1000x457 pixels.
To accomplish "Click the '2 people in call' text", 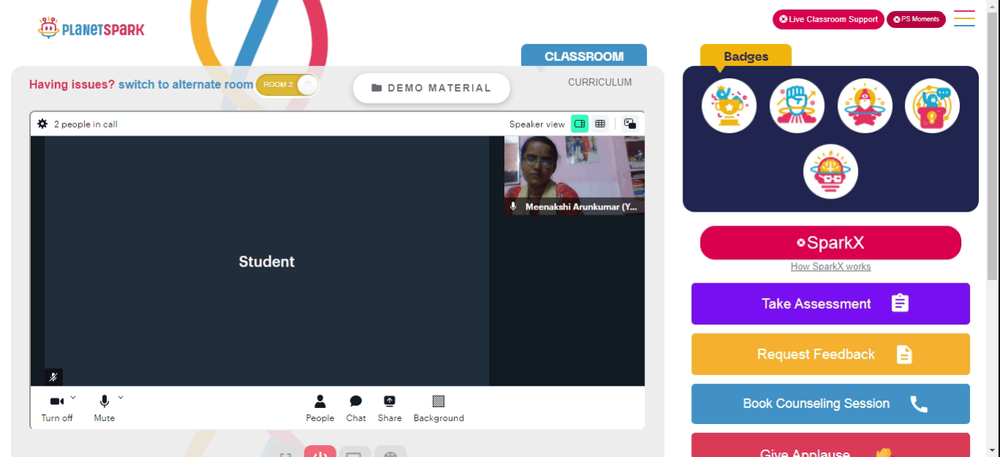I will (x=85, y=124).
